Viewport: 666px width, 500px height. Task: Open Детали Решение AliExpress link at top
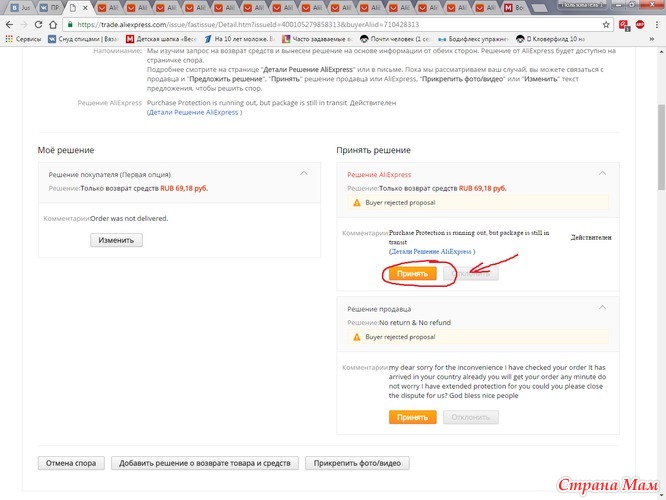[x=195, y=112]
